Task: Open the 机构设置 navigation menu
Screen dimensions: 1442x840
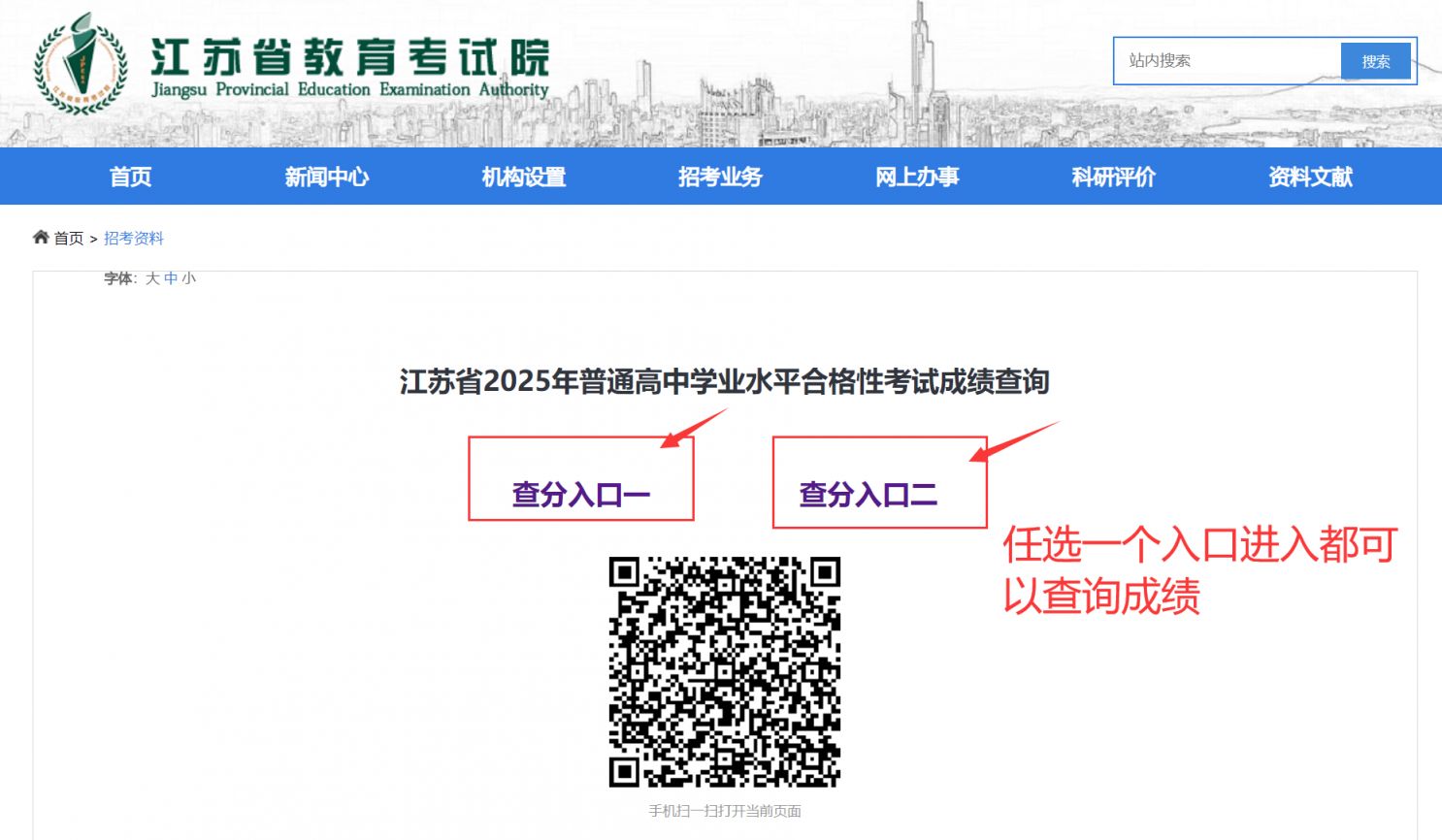Action: (x=524, y=177)
